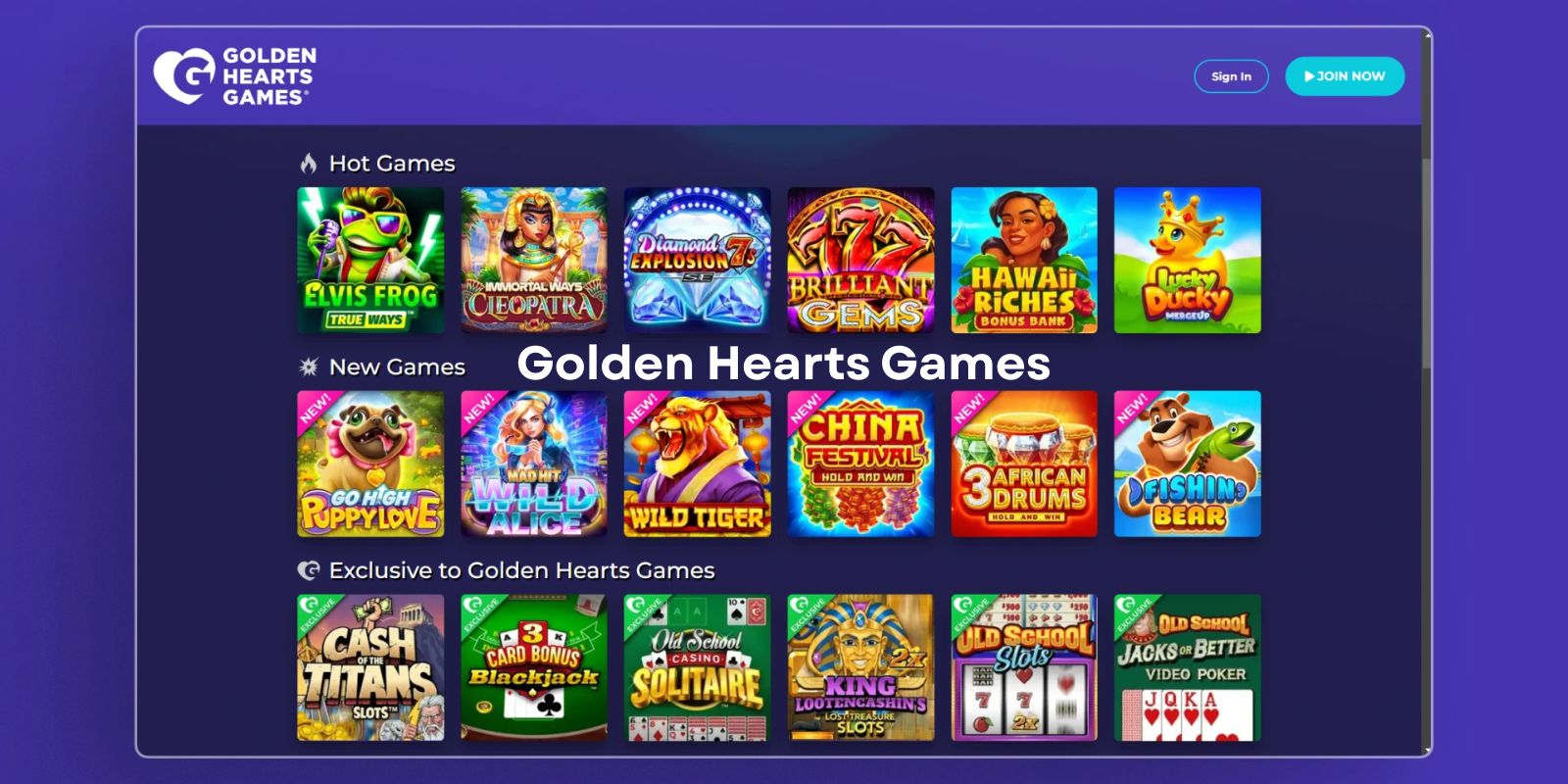Open the Elvis Frog True Ways game
The width and height of the screenshot is (1568, 784).
pyautogui.click(x=370, y=260)
